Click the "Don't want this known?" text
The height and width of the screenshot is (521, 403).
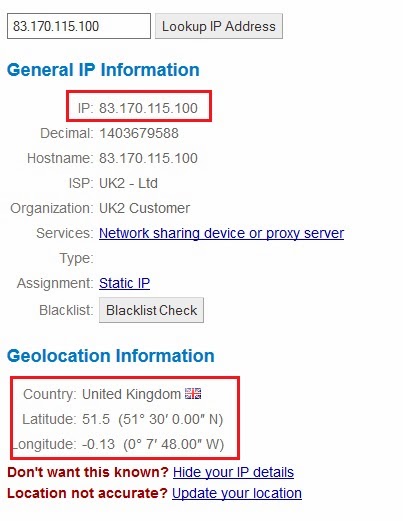pyautogui.click(x=88, y=472)
